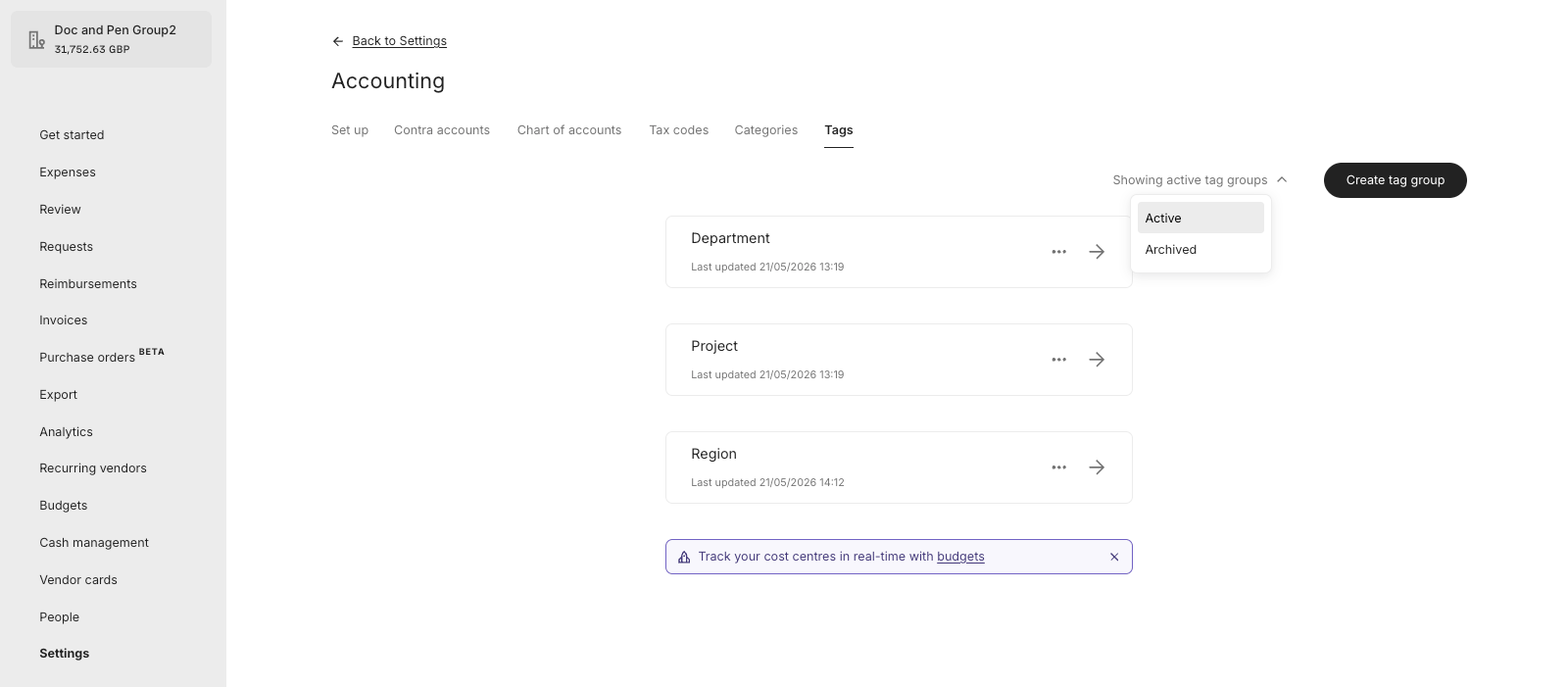This screenshot has width=1568, height=687.
Task: Open Settings in sidebar
Action: coord(64,654)
